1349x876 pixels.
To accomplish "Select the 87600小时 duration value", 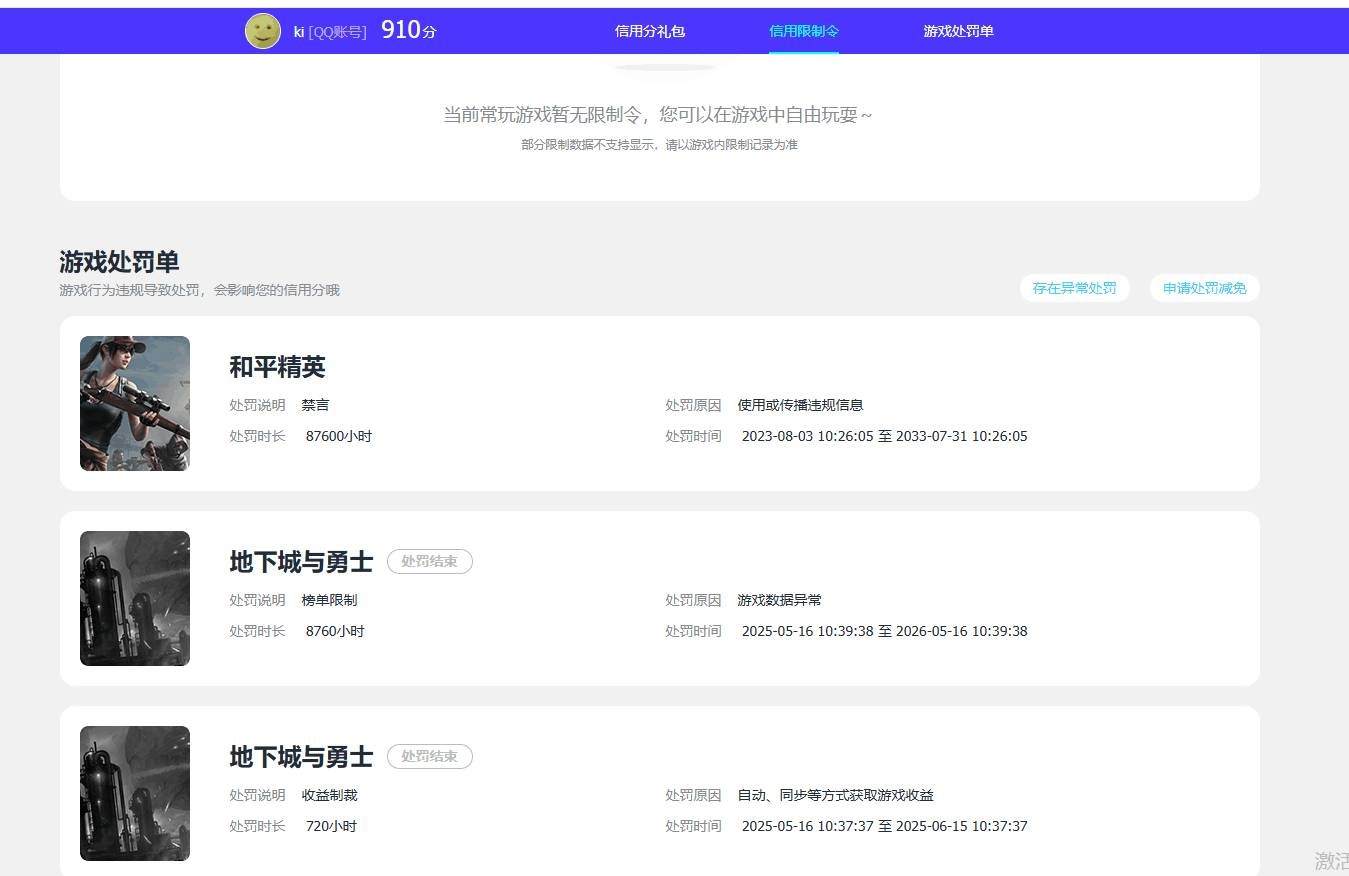I will point(339,436).
